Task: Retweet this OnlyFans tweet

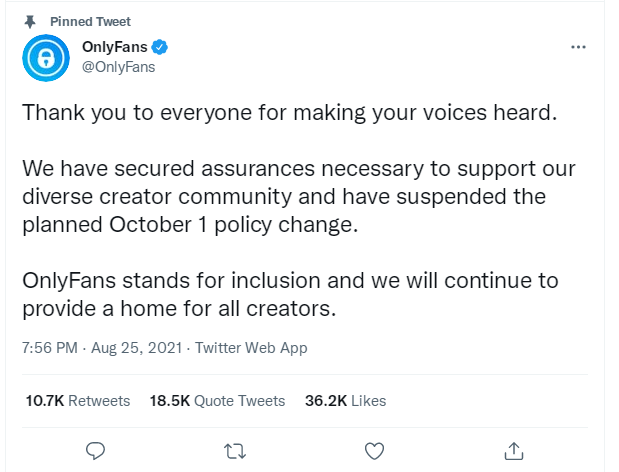Action: point(235,449)
